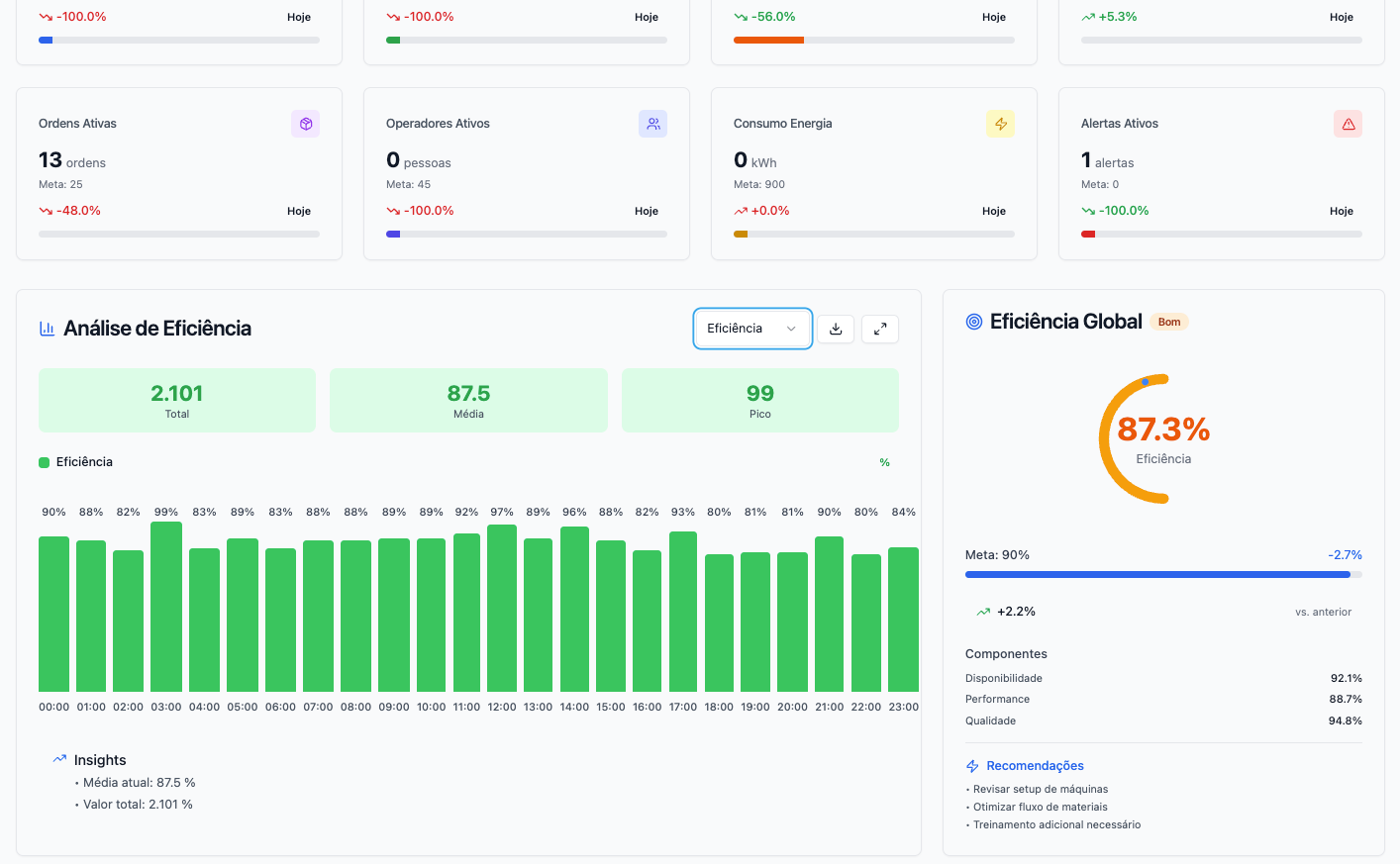Open the Eficiência metric dropdown
Image resolution: width=1400 pixels, height=864 pixels.
pyautogui.click(x=752, y=329)
